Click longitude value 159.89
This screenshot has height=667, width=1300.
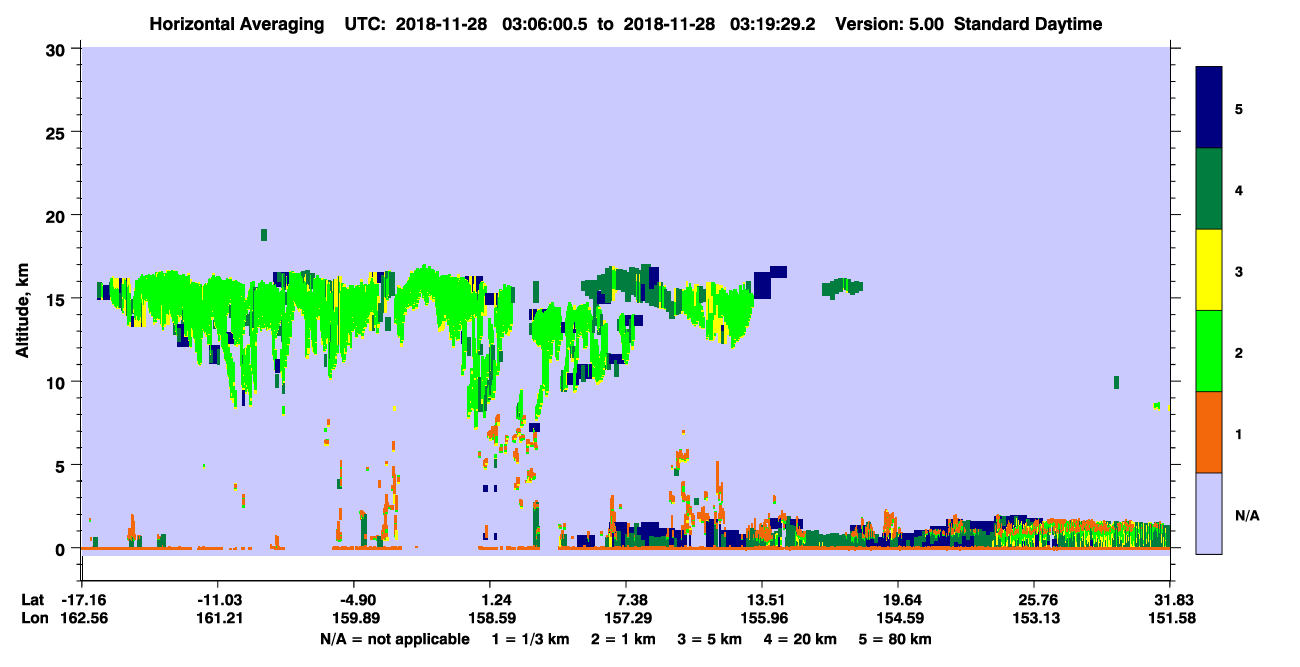click(x=357, y=618)
